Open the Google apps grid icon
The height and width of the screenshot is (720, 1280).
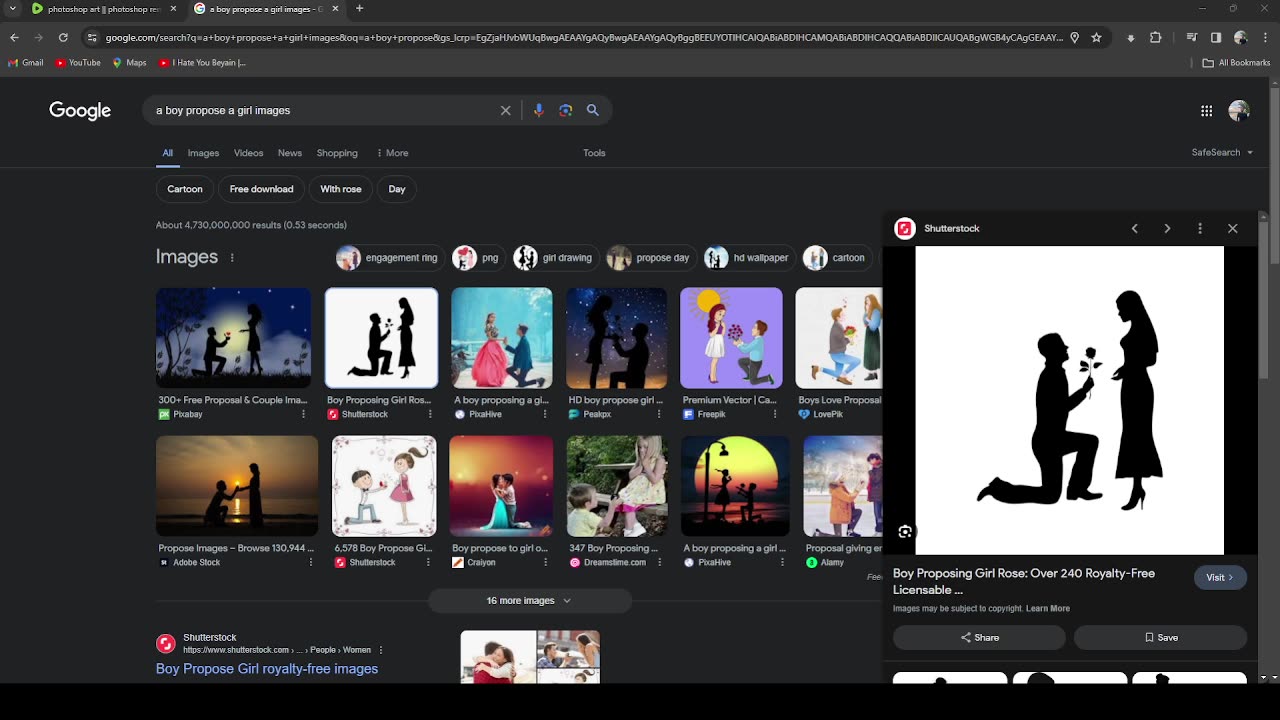click(x=1206, y=111)
